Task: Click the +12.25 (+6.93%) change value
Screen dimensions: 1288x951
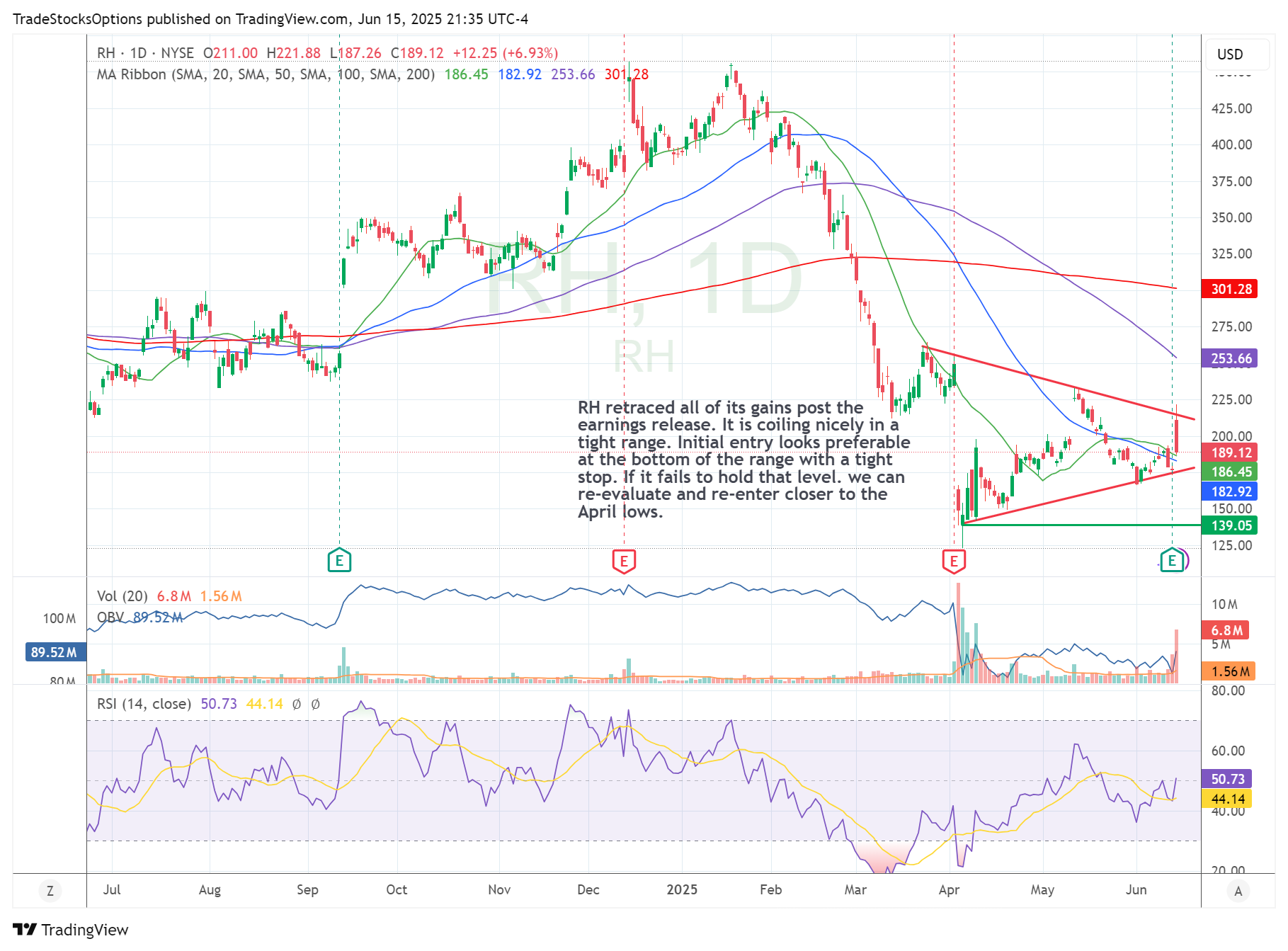Action: pos(506,53)
